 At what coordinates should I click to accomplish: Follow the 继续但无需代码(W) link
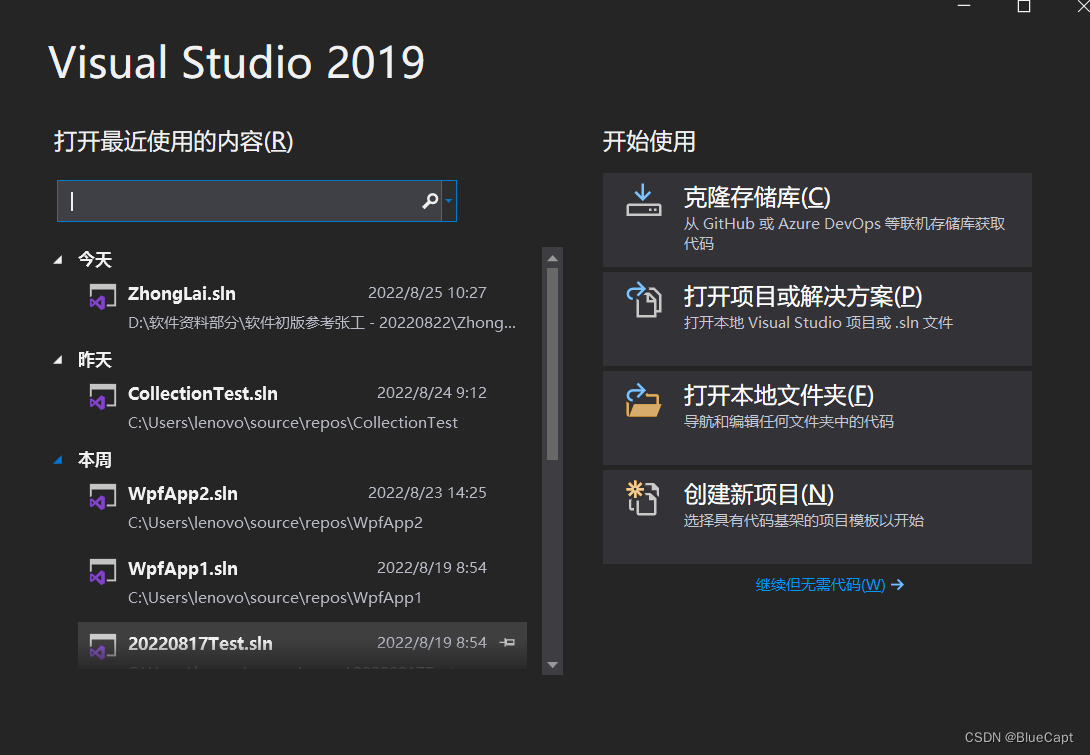pyautogui.click(x=820, y=585)
